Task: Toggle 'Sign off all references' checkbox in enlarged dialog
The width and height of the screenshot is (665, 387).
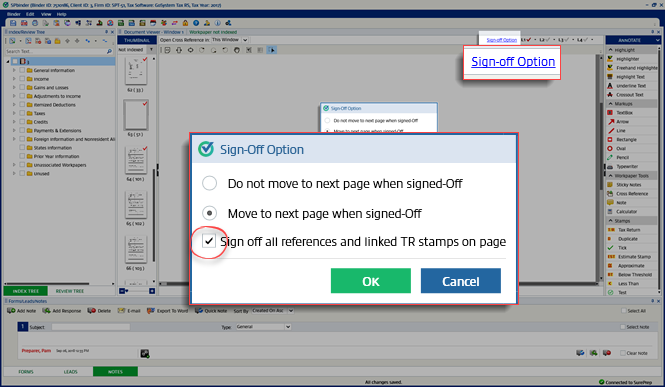Action: tap(208, 241)
